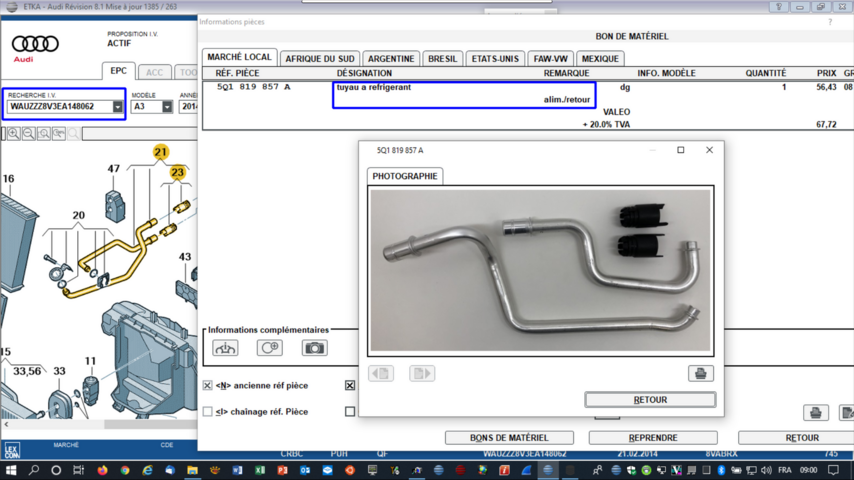The image size is (854, 480).
Task: Click the zoom to area magnifier icon
Action: (x=44, y=133)
